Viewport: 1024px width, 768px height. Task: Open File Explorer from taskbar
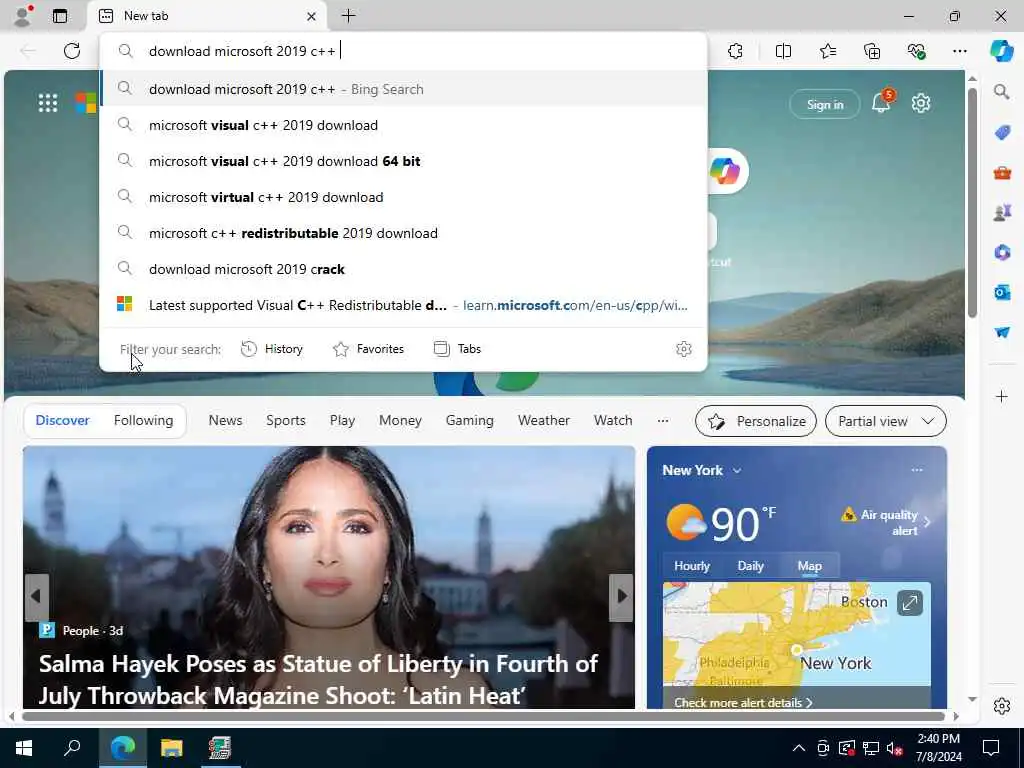click(x=172, y=748)
